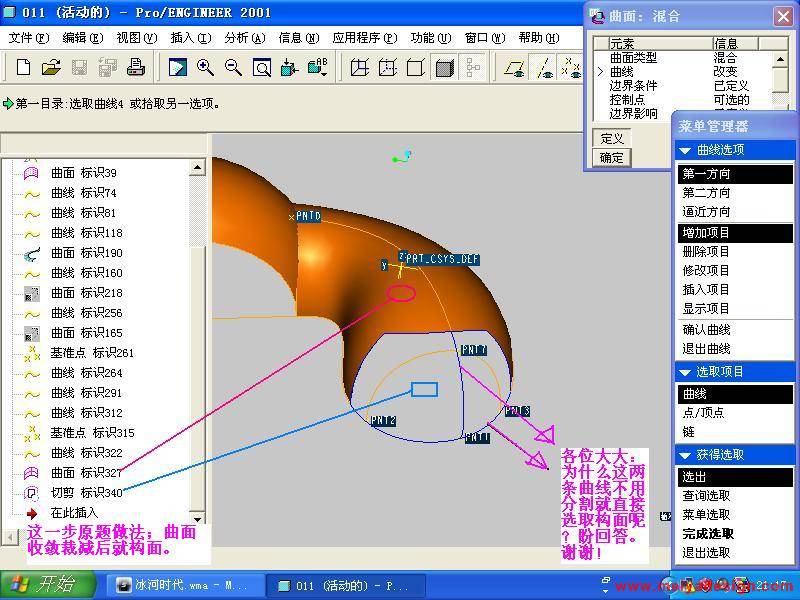Click the Open file folder icon
The height and width of the screenshot is (600, 800).
(x=51, y=68)
